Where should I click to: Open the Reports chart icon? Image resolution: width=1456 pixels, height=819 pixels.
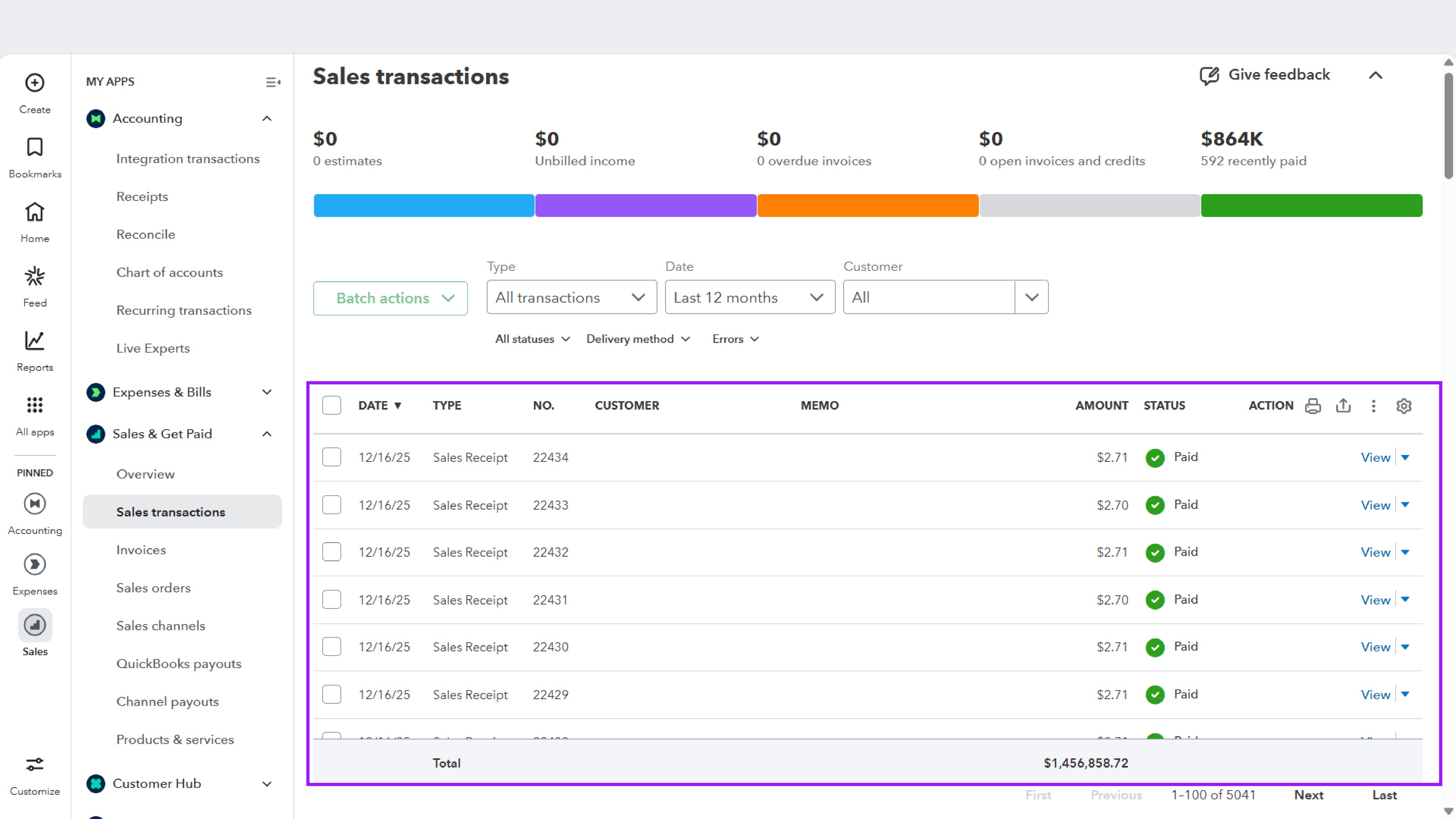point(35,341)
